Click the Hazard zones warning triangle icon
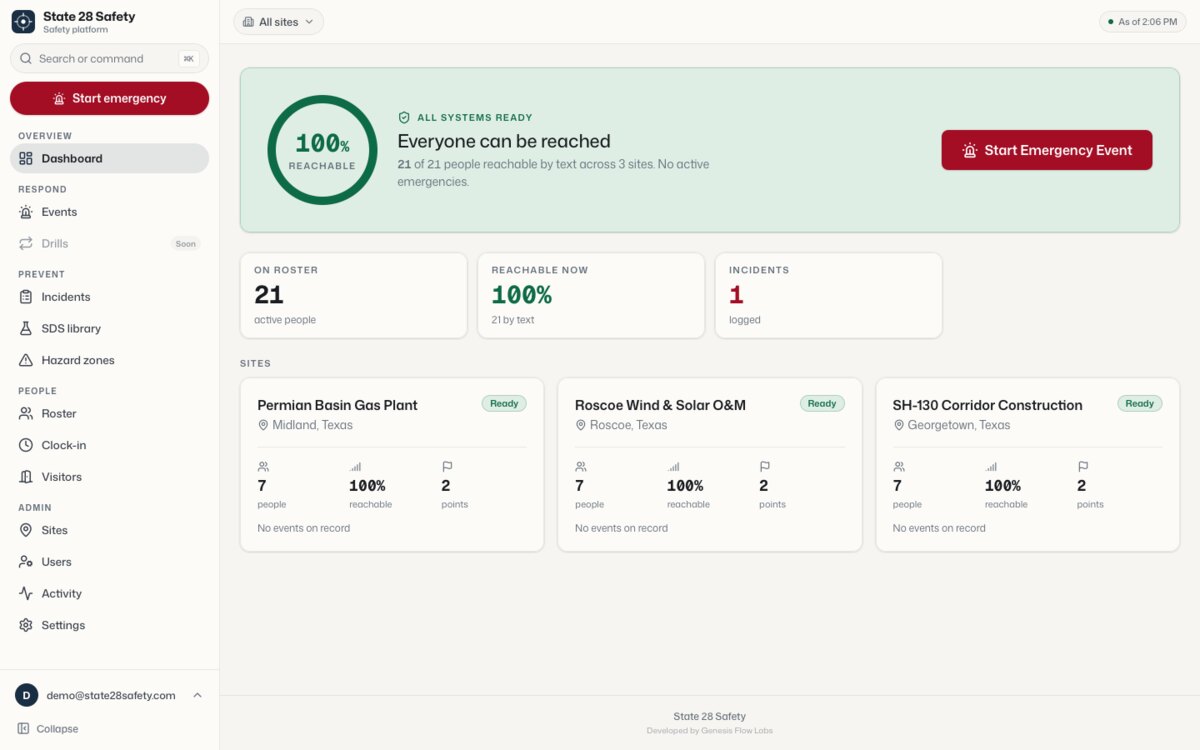This screenshot has width=1200, height=750. tap(26, 360)
